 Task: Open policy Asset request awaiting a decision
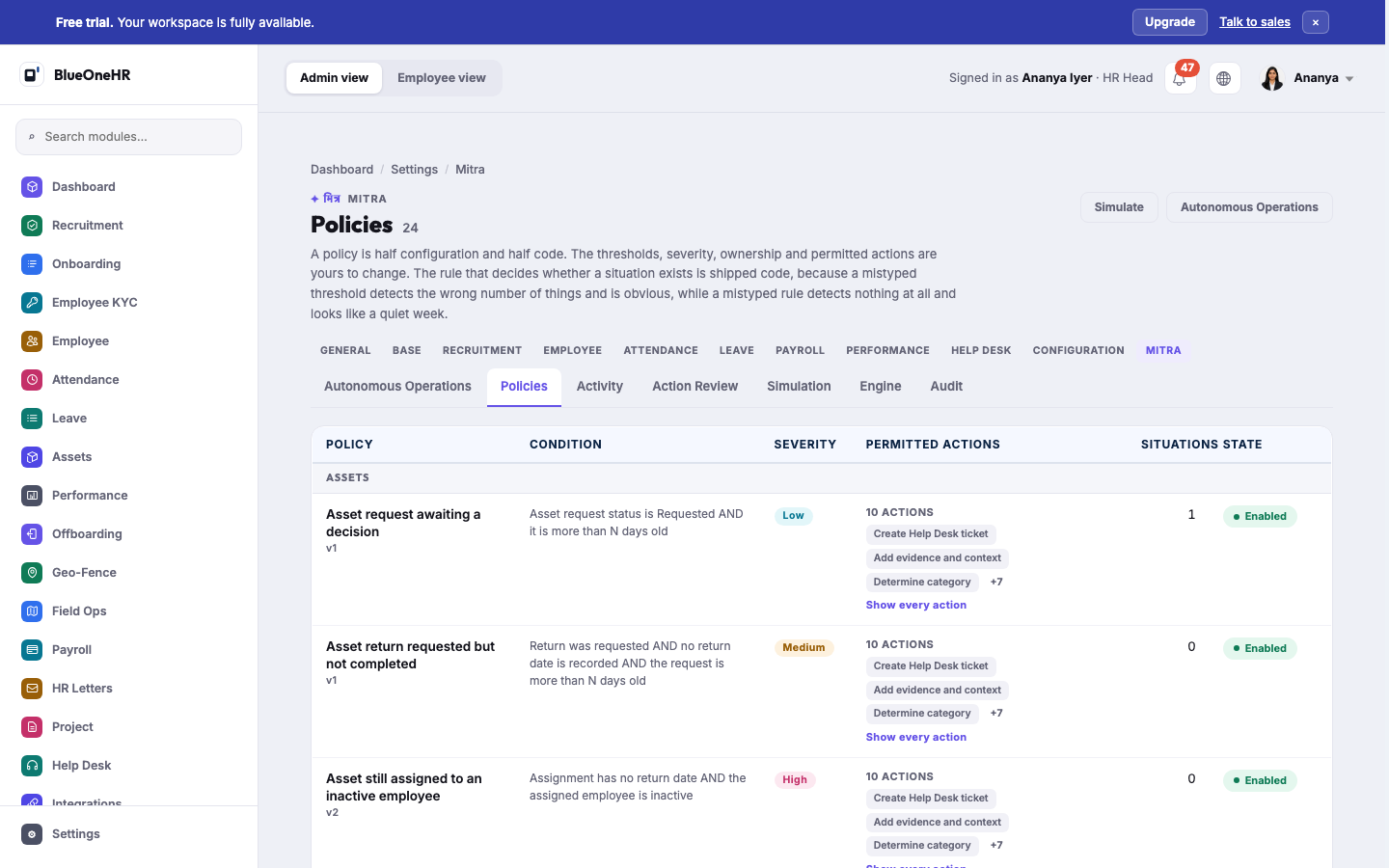coord(403,523)
